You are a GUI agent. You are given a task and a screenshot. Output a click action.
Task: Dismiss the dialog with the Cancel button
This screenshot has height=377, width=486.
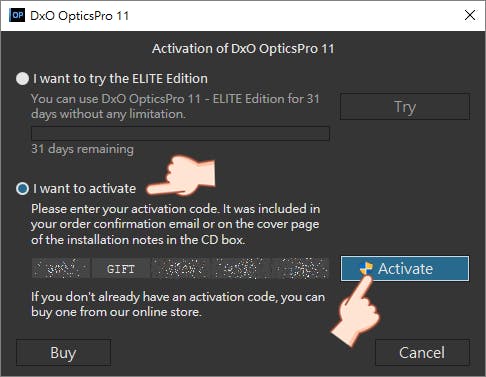coord(422,353)
